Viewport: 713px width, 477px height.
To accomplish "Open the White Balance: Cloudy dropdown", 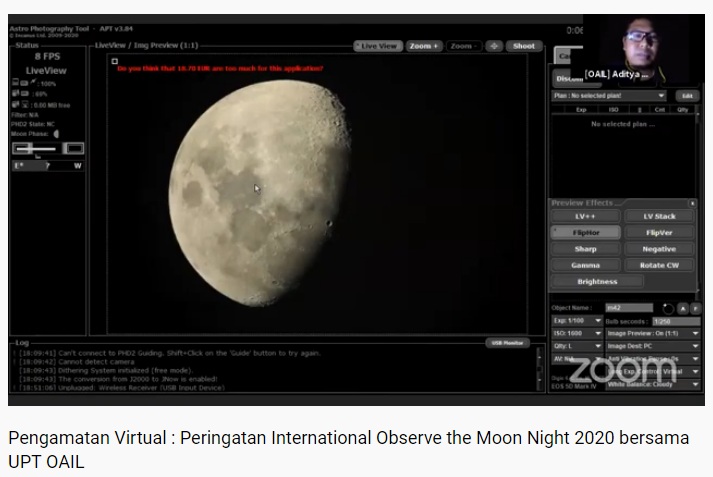I will coord(653,384).
